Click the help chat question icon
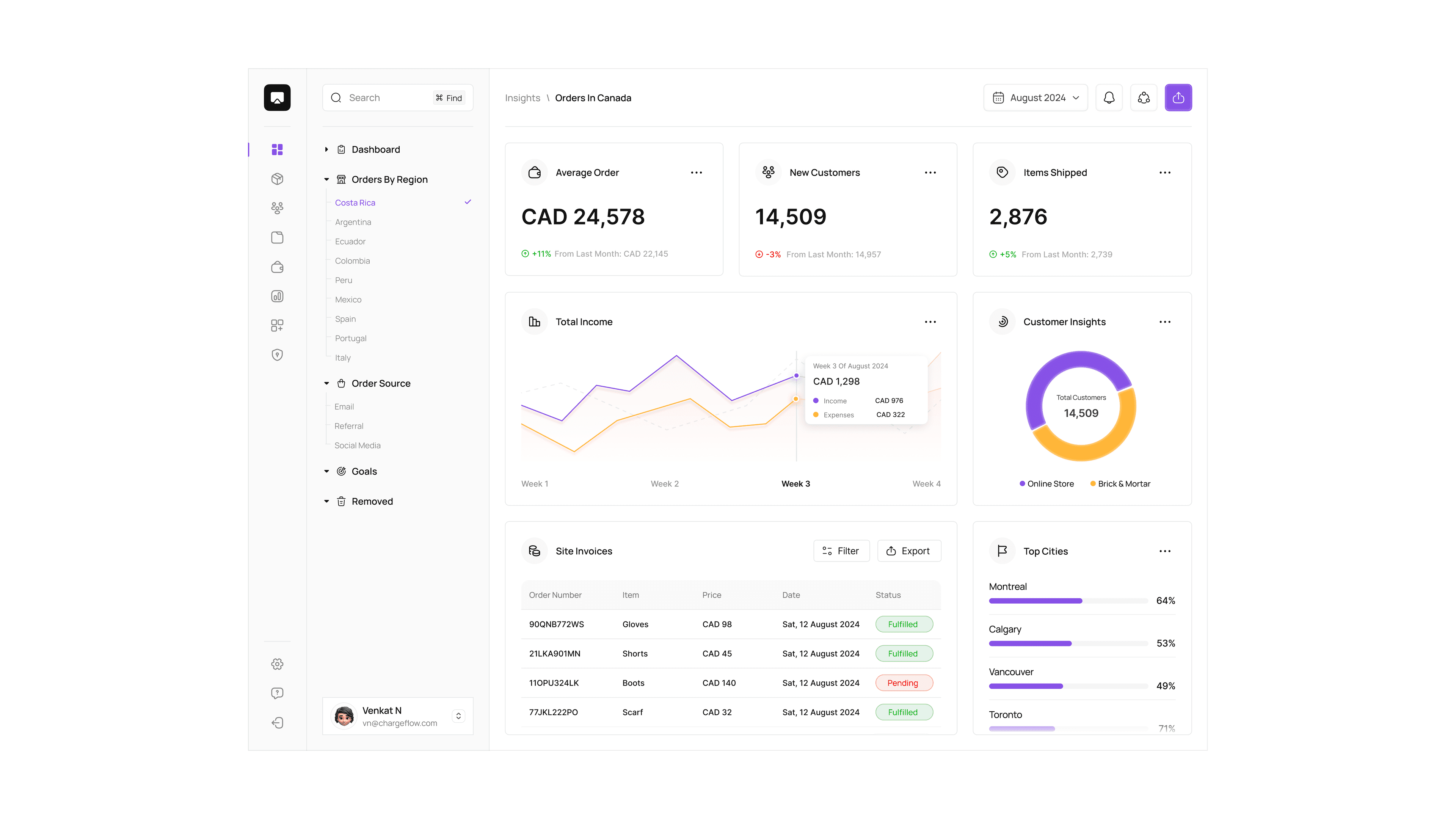This screenshot has height=819, width=1456. (x=277, y=693)
